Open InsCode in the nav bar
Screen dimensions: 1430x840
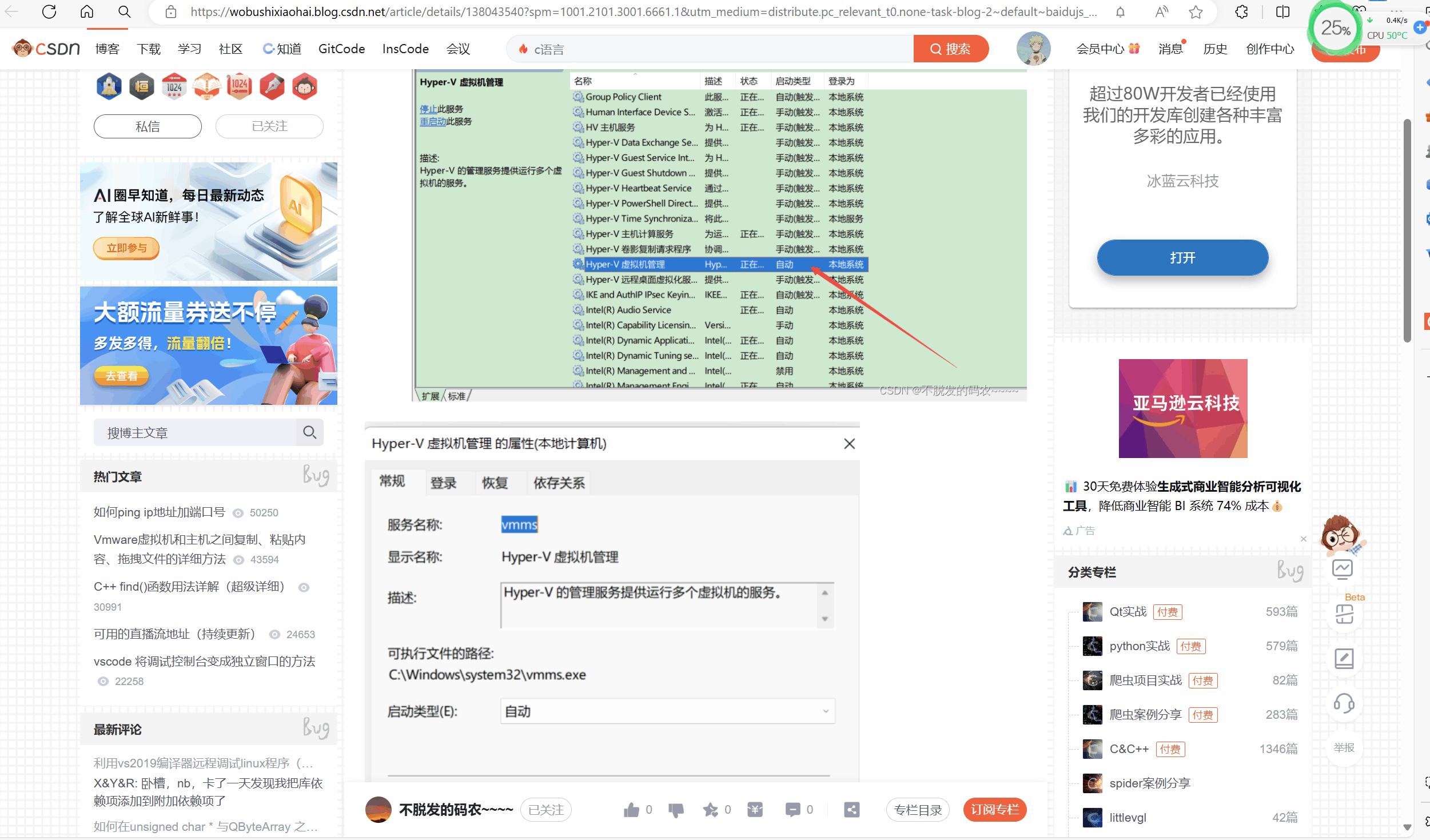point(405,49)
